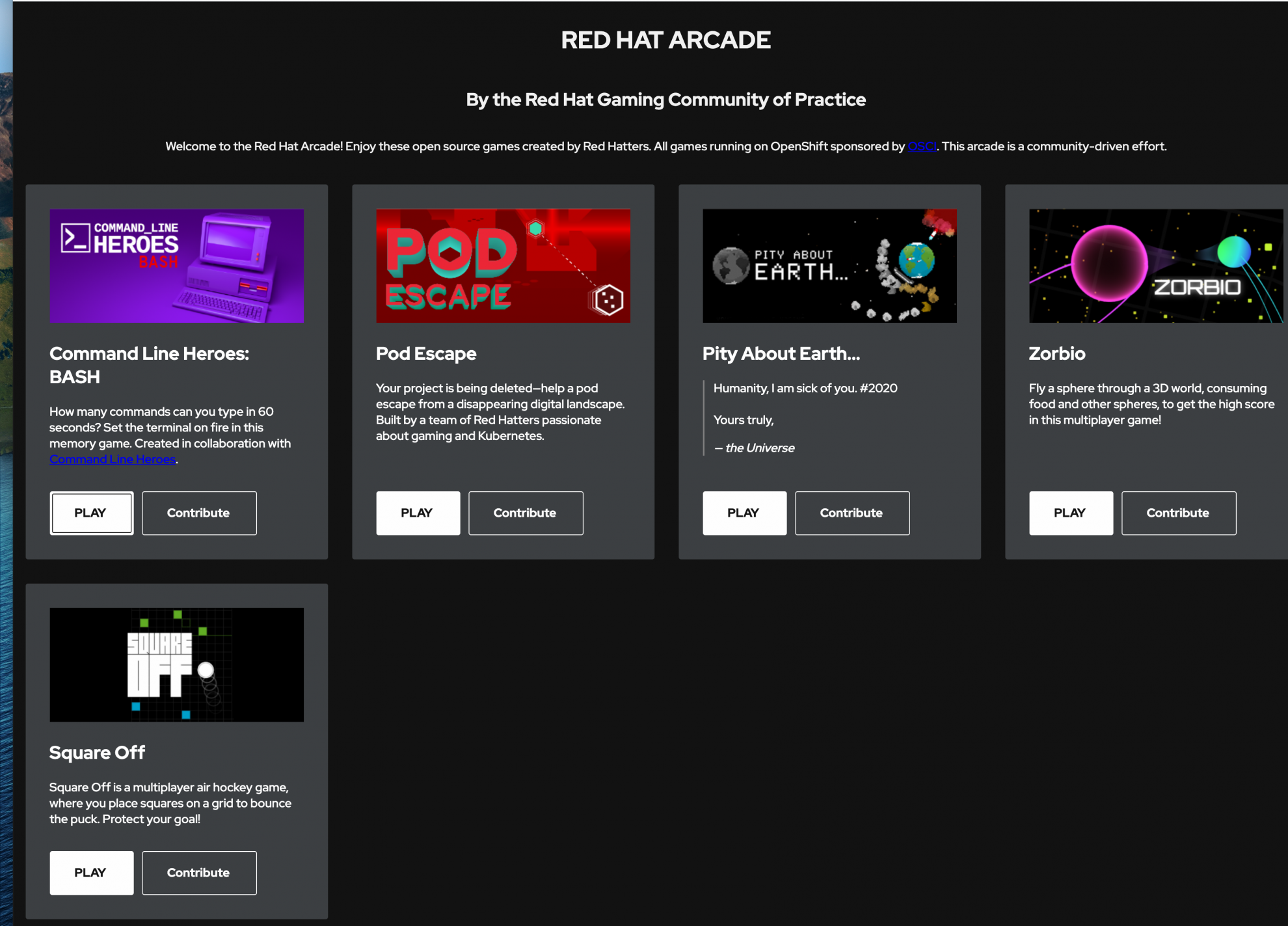Open Contribute for Pod Escape

pos(526,513)
